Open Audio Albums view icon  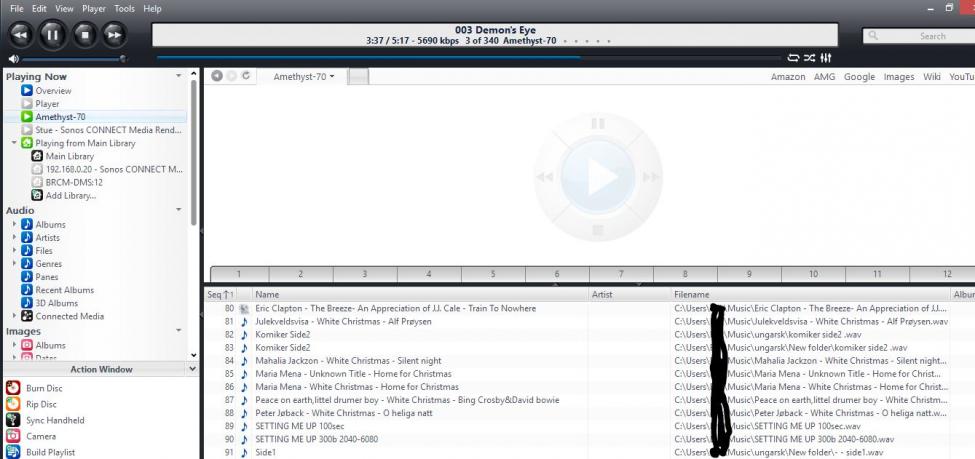[x=27, y=225]
